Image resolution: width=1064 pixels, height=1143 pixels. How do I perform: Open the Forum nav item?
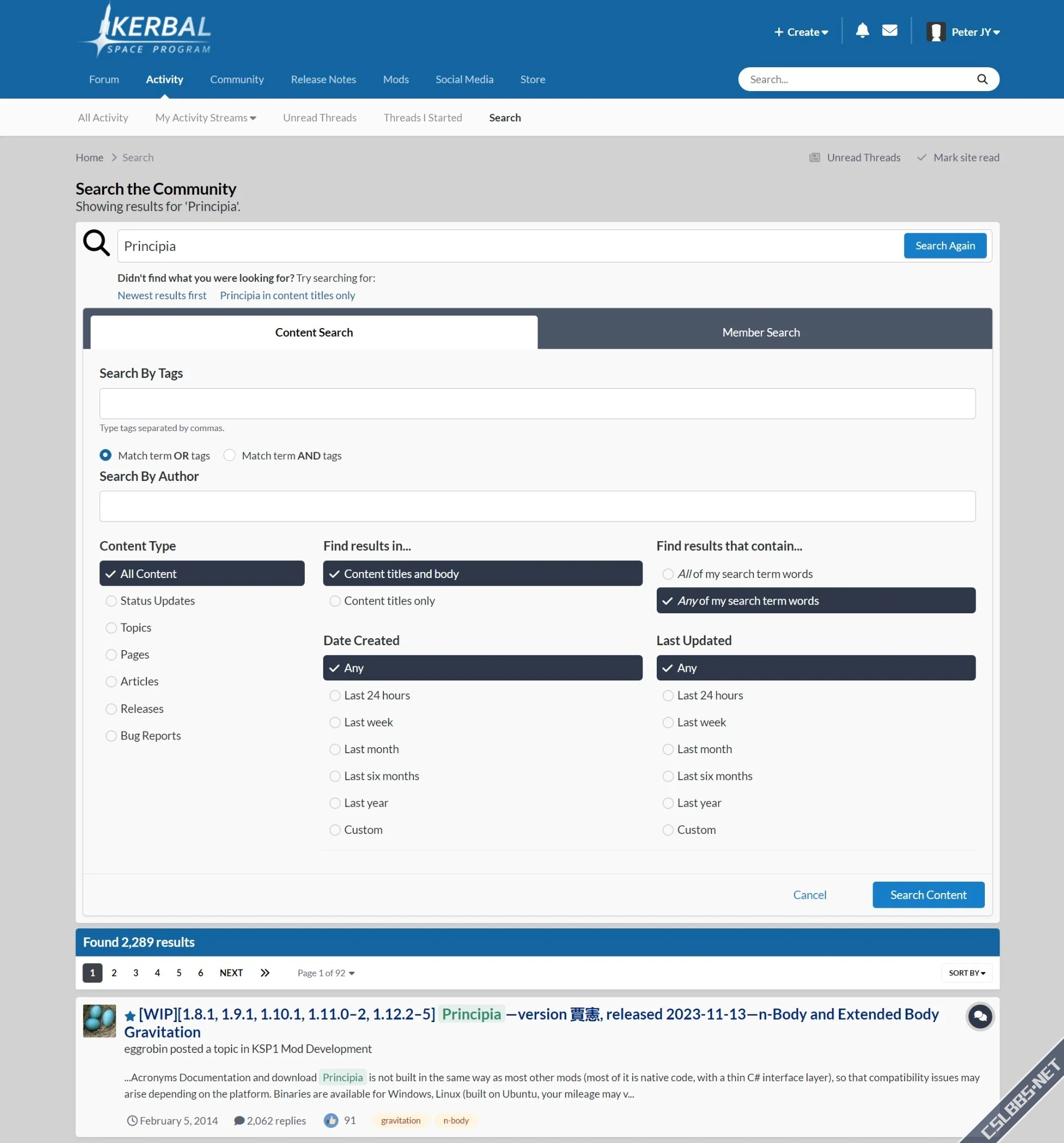click(104, 79)
